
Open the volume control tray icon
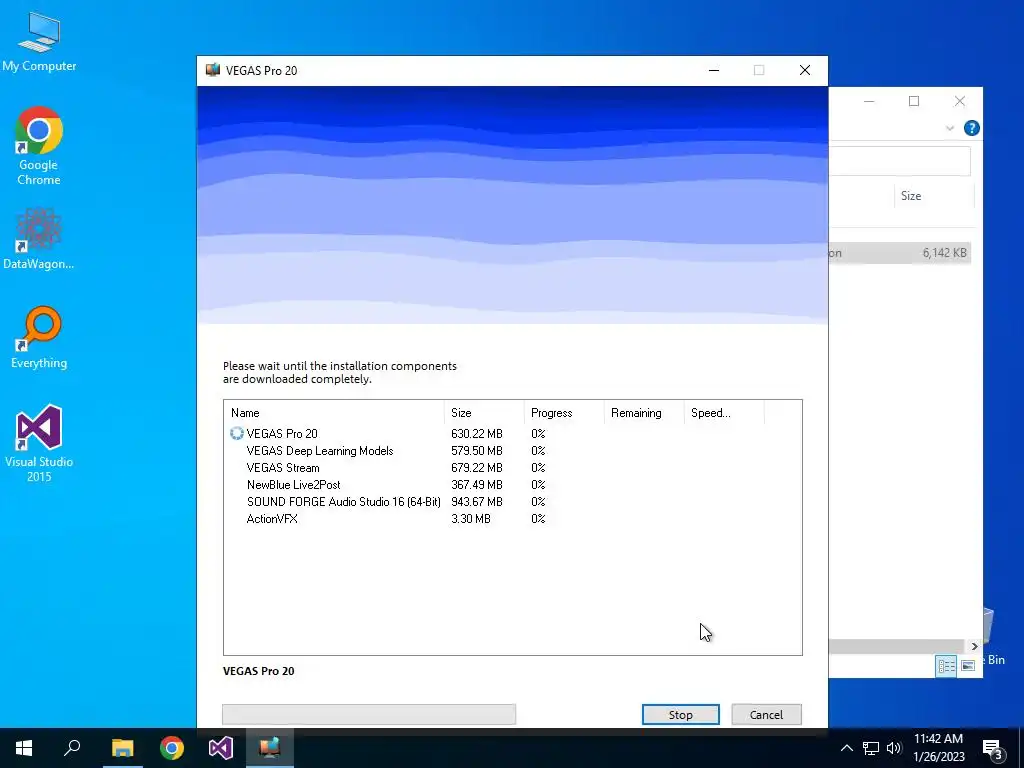coord(894,748)
